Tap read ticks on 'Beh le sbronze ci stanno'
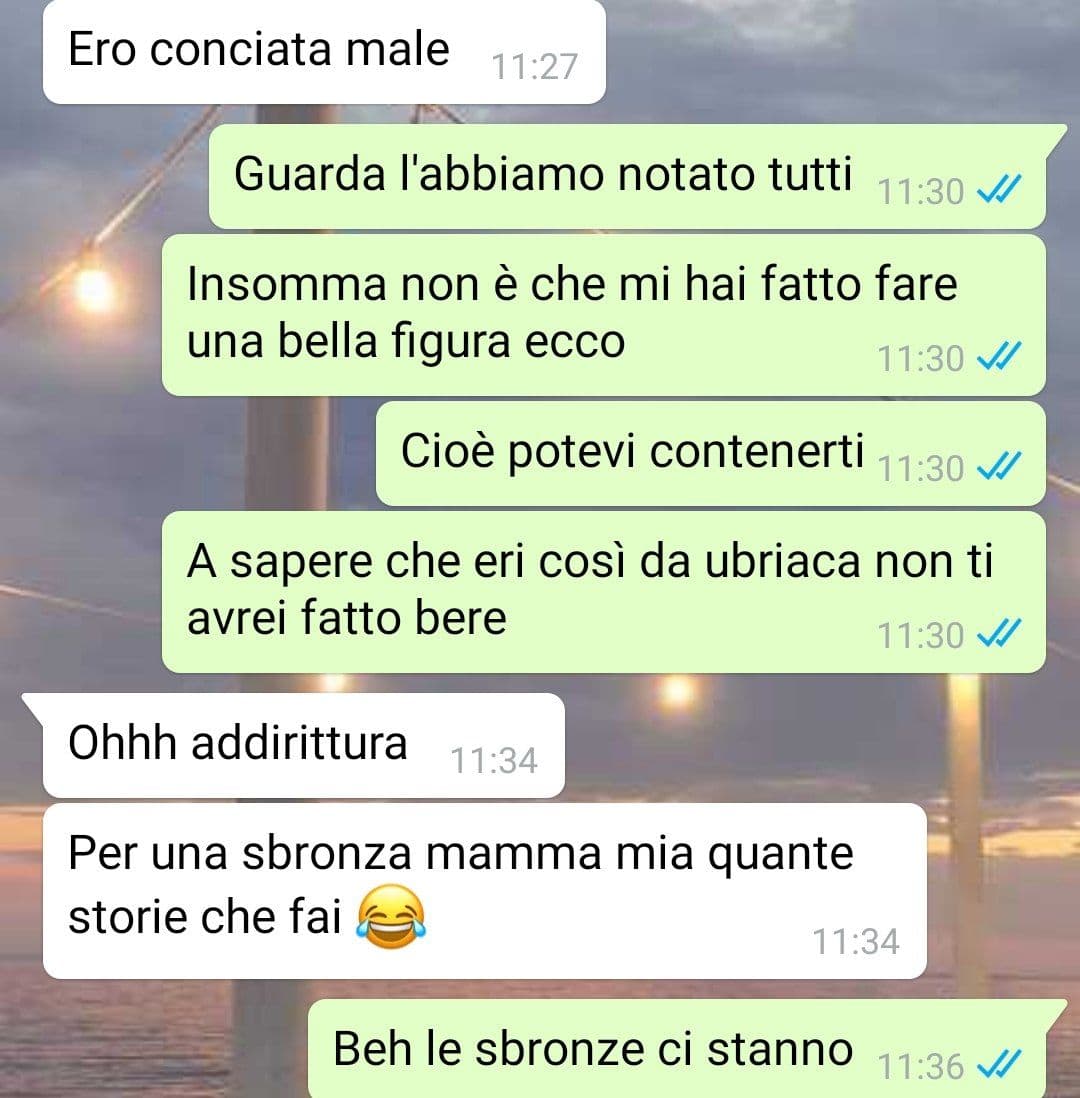Screen dimensions: 1080x1098 [999, 1064]
